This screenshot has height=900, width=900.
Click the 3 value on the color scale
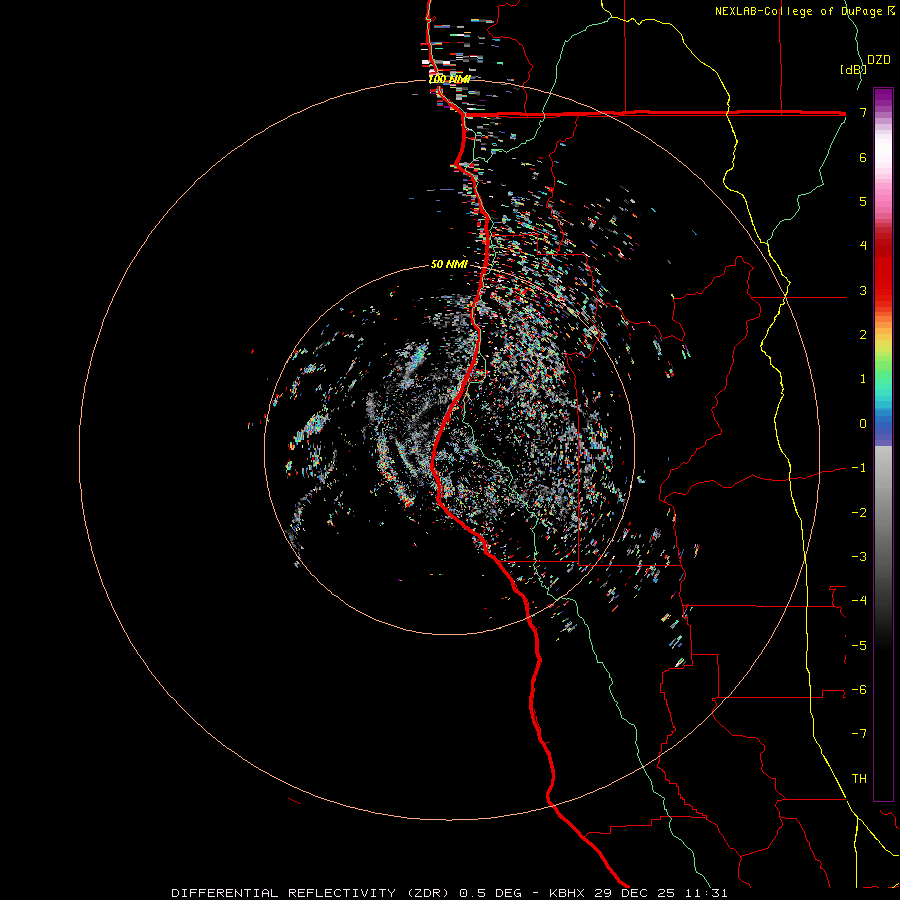863,290
